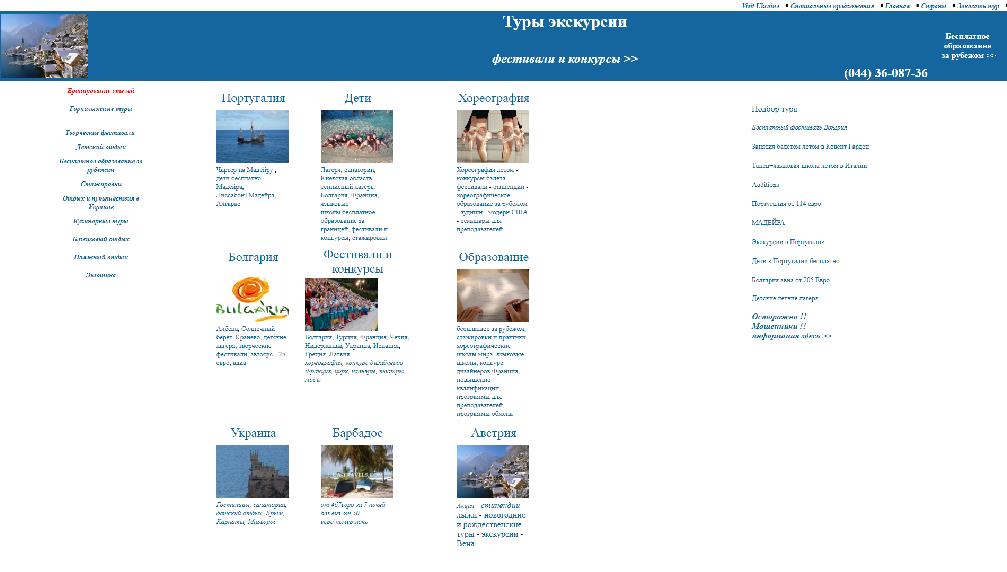Open the Дети section heading
This screenshot has height=572, width=1007.
tap(357, 98)
